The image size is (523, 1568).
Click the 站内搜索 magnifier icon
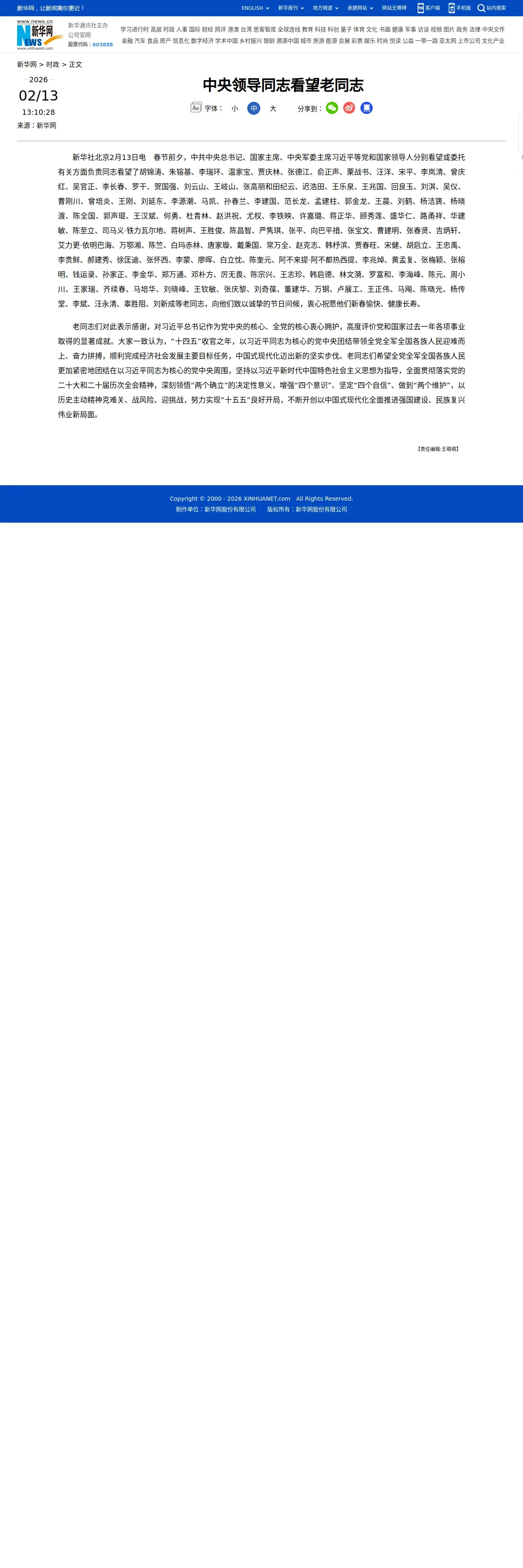pyautogui.click(x=481, y=8)
